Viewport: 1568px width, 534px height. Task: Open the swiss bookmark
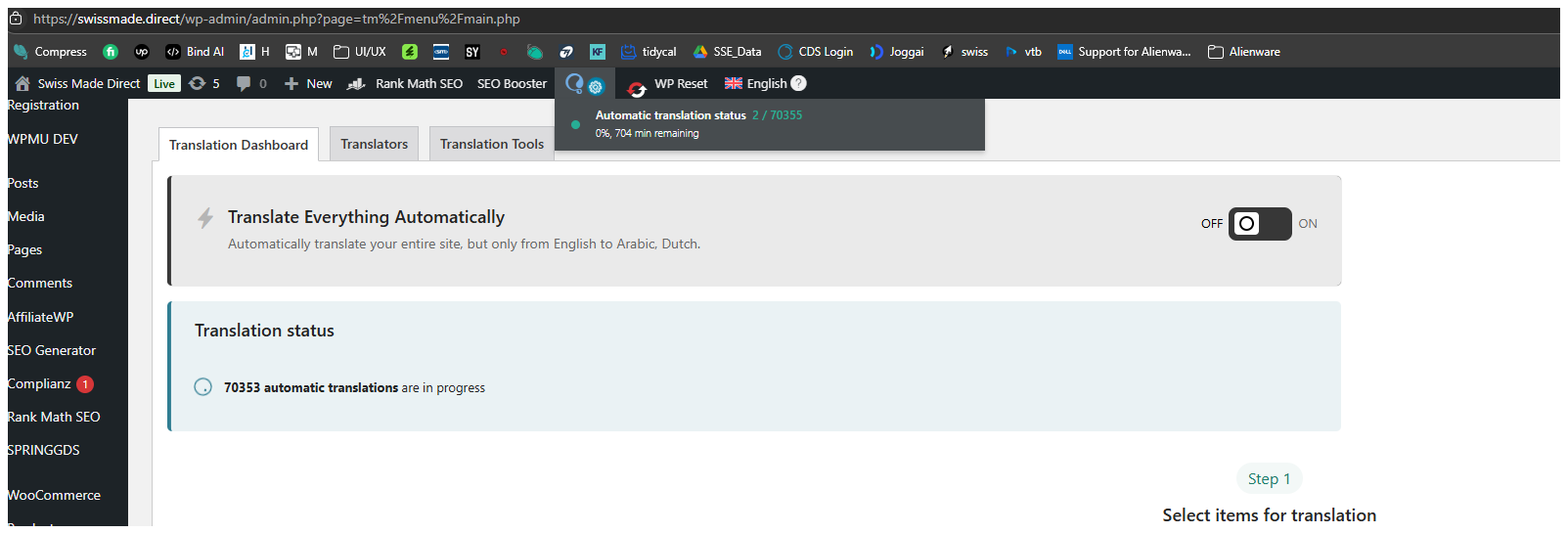click(964, 52)
